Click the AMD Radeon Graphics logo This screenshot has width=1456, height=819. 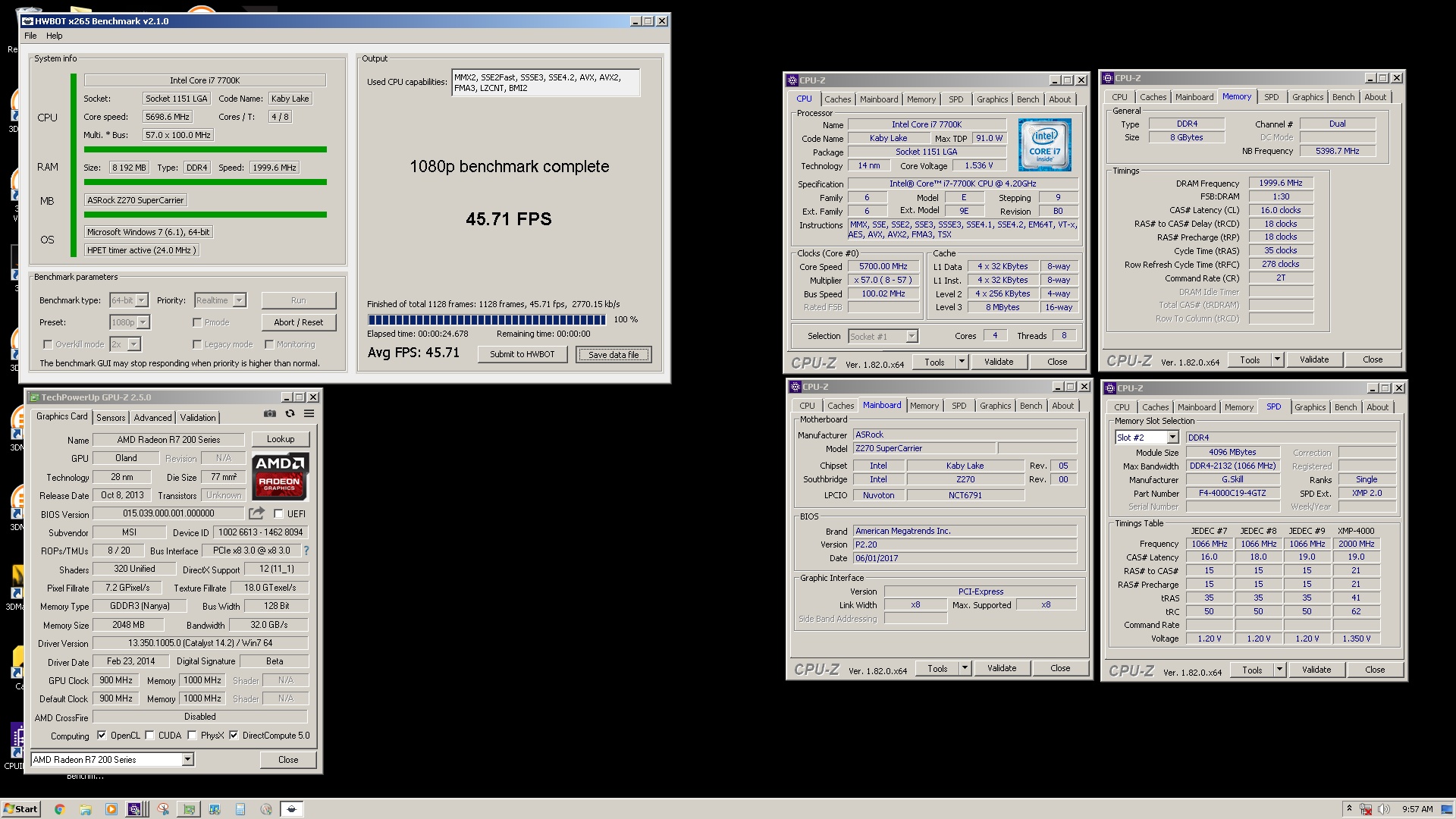coord(280,476)
